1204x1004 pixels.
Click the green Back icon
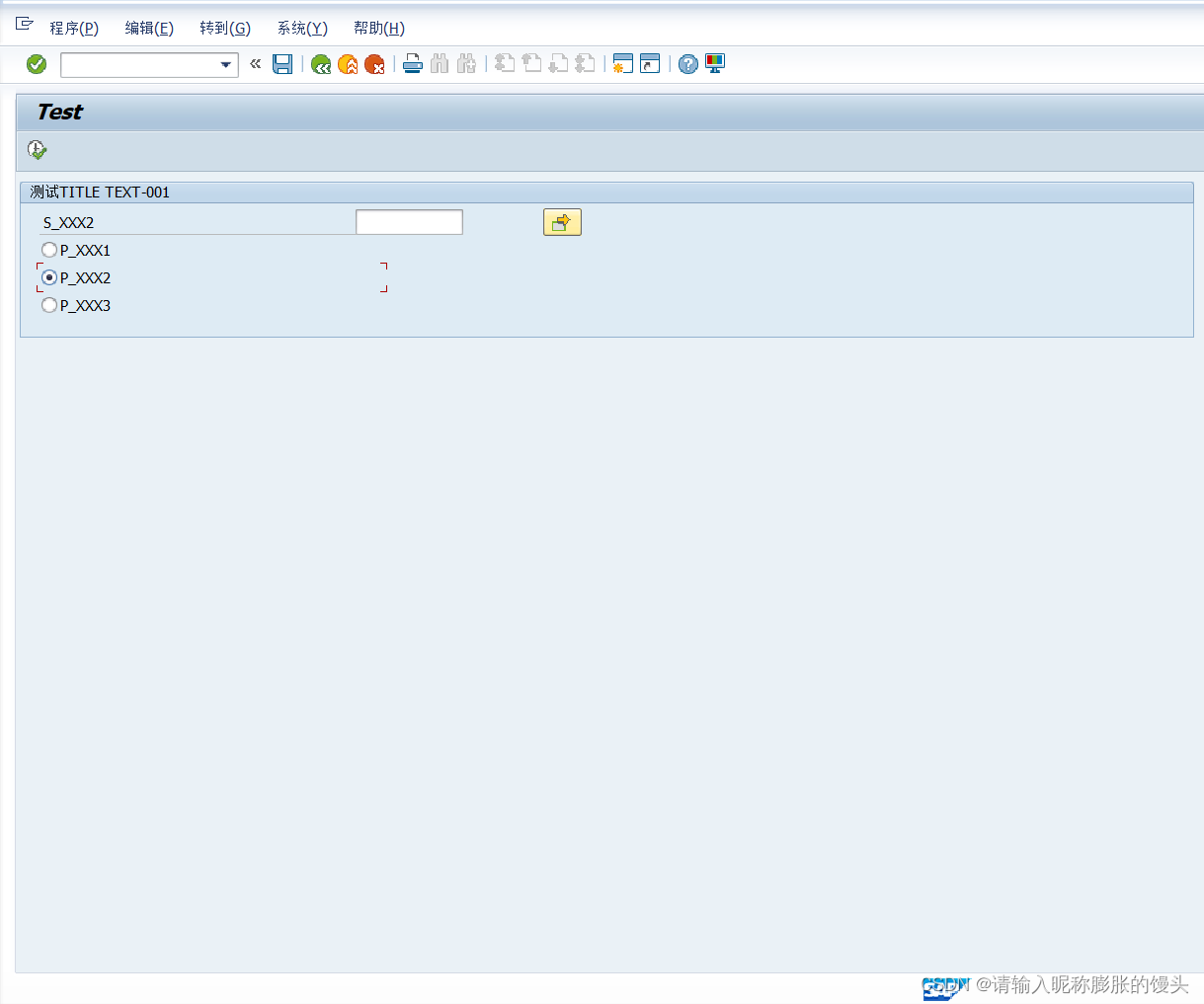pos(321,64)
